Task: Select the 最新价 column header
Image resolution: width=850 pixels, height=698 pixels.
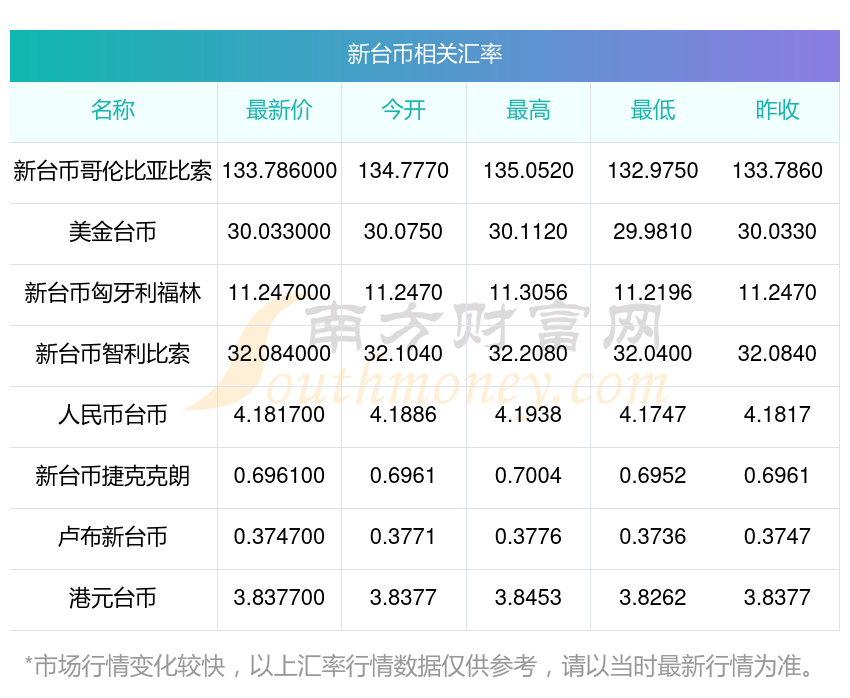Action: coord(279,110)
